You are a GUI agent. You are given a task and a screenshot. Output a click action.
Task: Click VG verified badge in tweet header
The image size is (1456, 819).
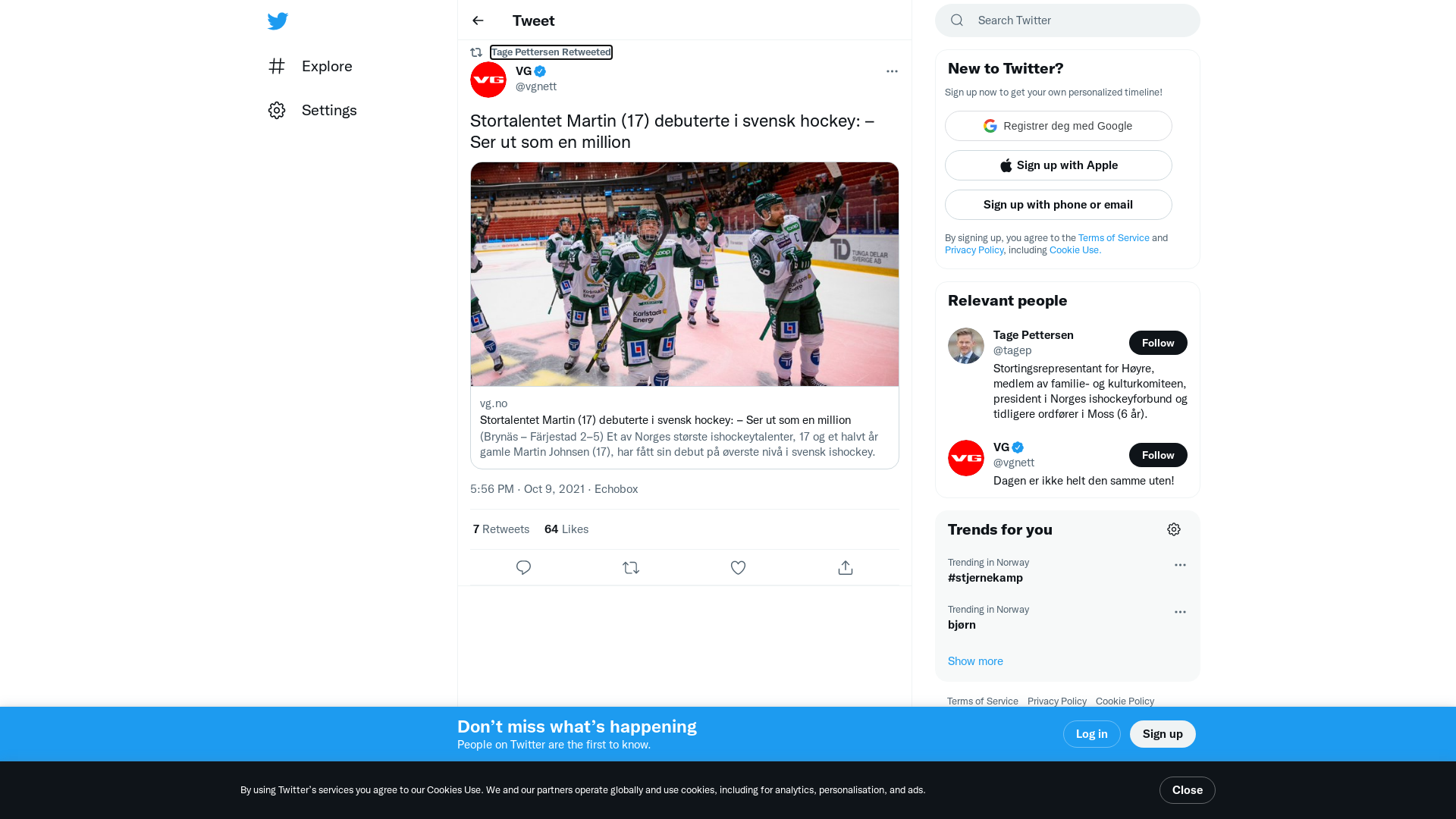(540, 71)
